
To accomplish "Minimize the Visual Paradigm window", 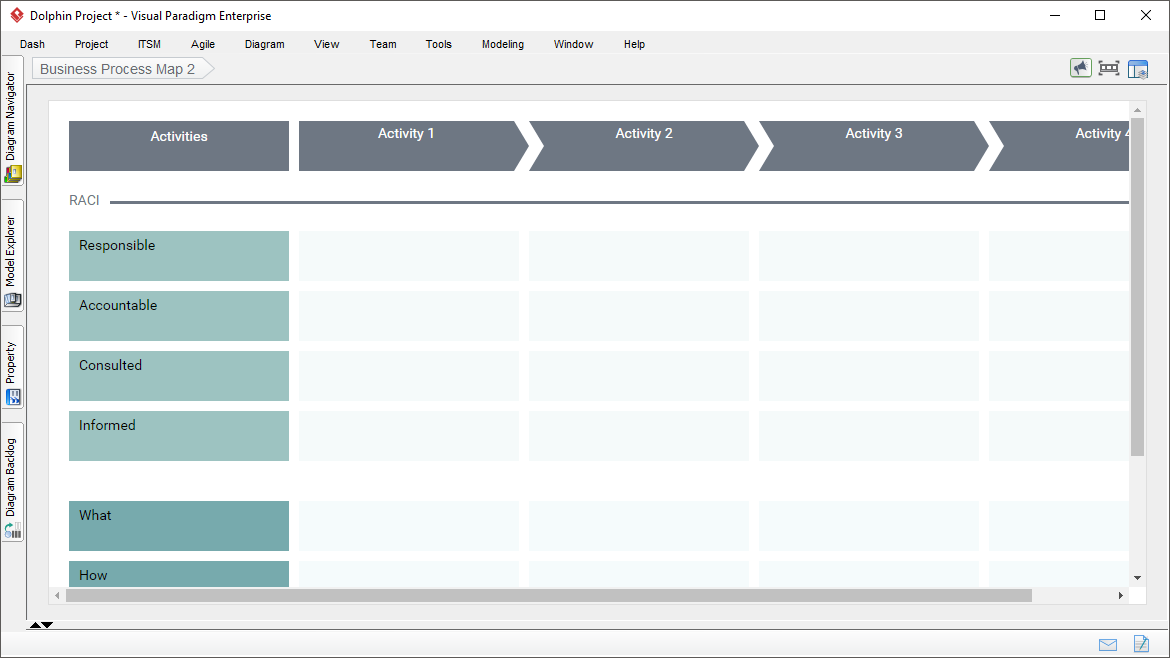I will pos(1055,16).
